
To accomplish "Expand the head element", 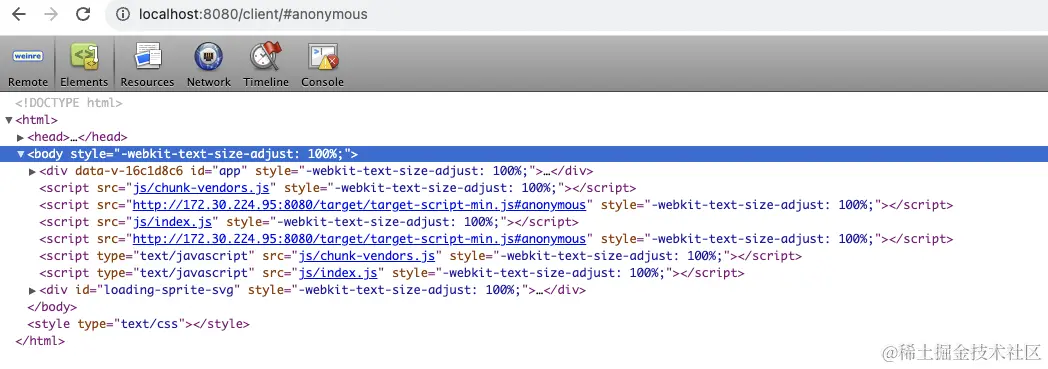I will [21, 137].
